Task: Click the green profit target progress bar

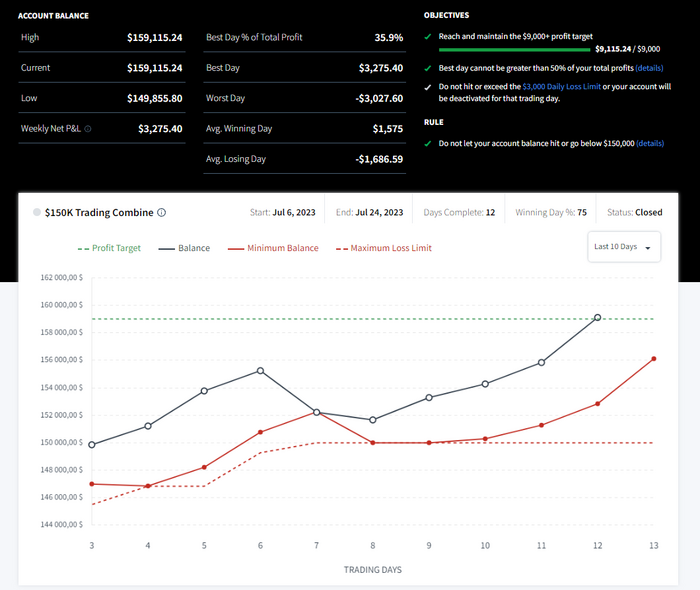Action: tap(514, 48)
